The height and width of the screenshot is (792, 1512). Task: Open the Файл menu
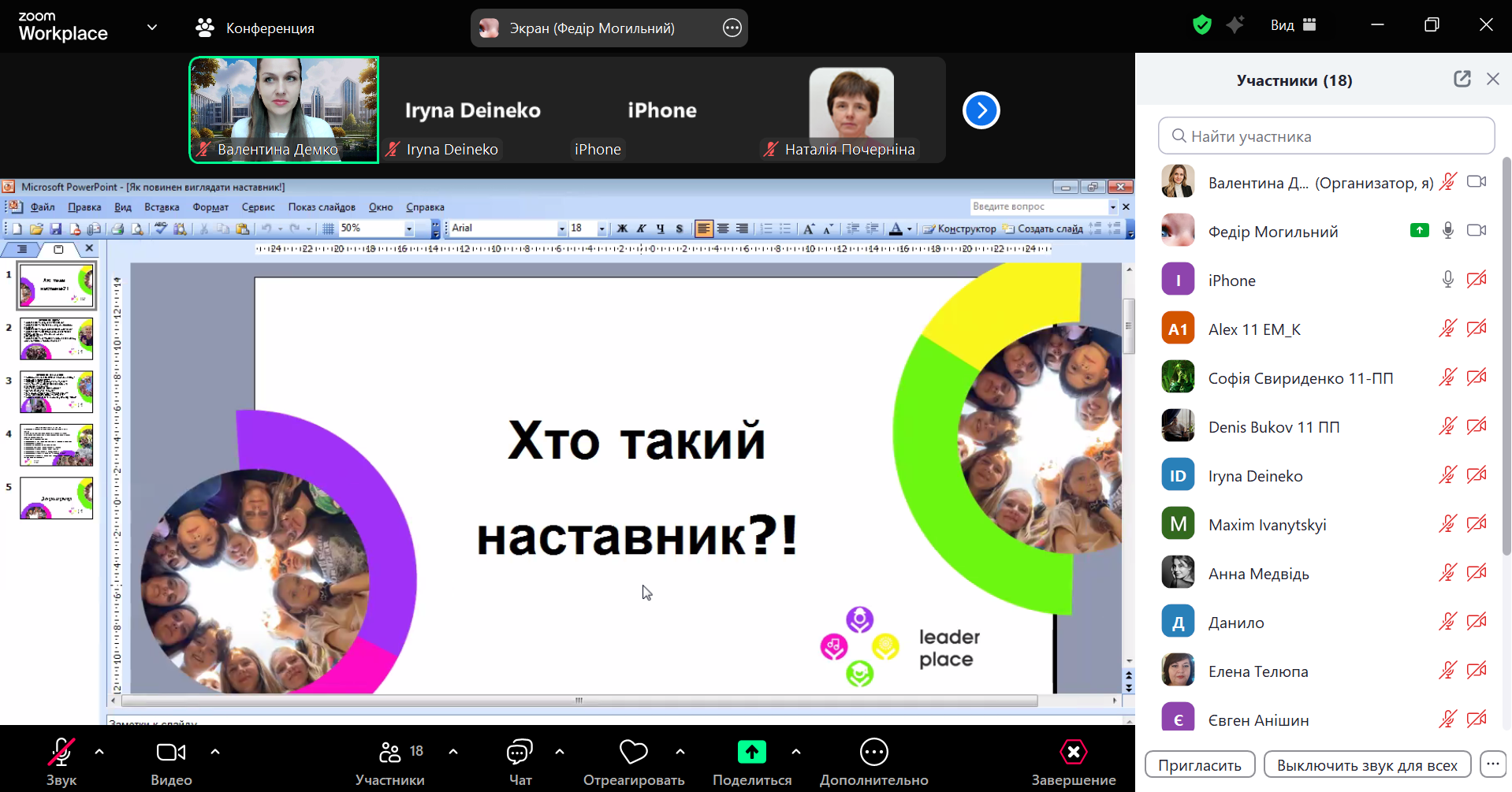coord(43,207)
